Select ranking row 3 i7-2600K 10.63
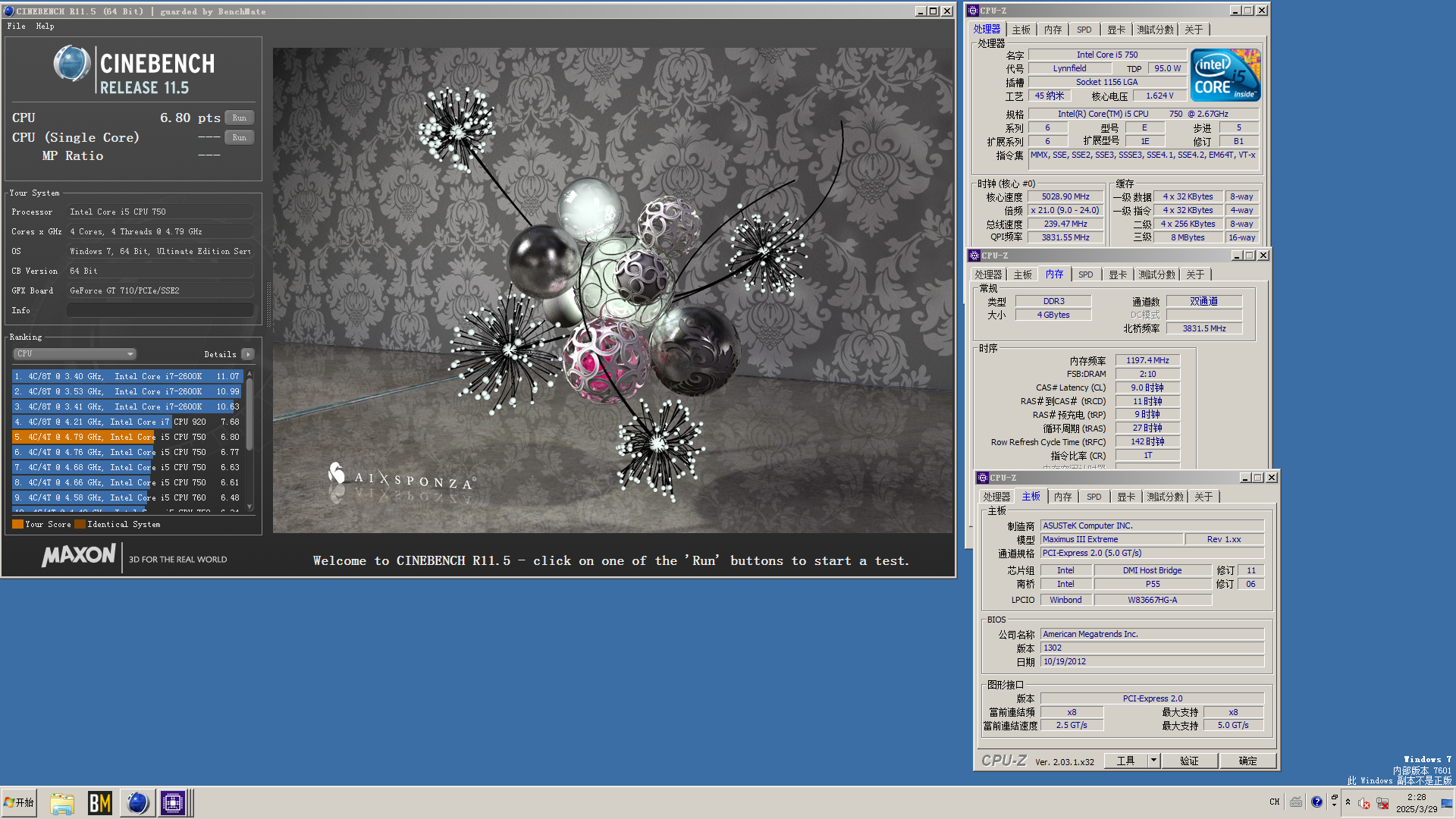The image size is (1456, 819). [x=127, y=406]
